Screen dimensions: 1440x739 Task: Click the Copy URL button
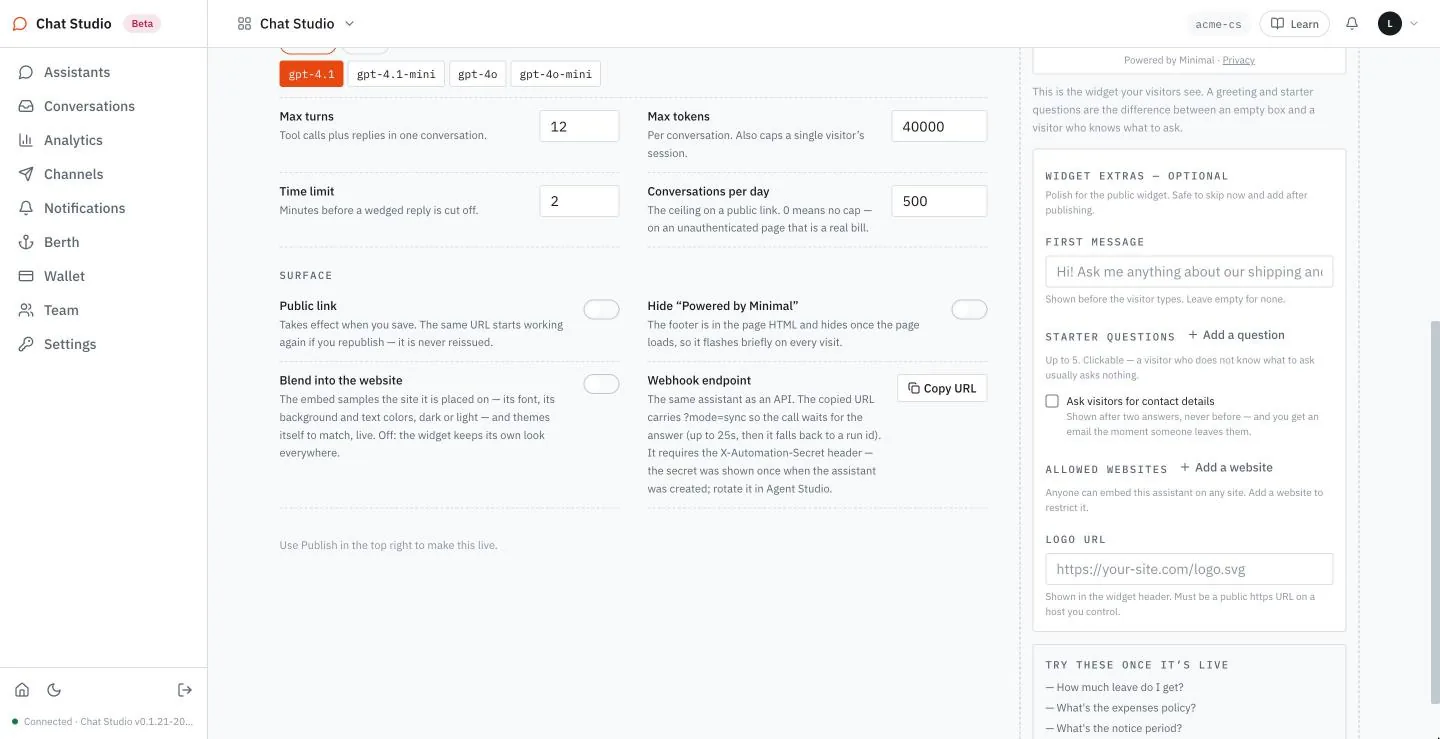click(x=942, y=388)
